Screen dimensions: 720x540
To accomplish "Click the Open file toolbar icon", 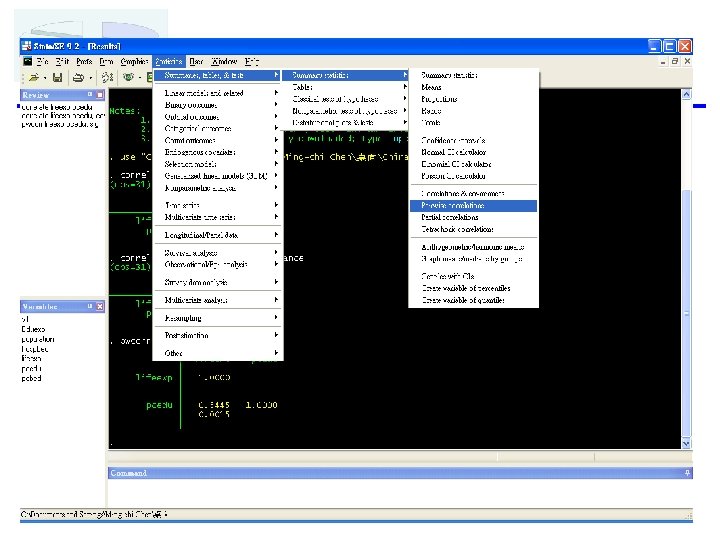I will (x=34, y=78).
